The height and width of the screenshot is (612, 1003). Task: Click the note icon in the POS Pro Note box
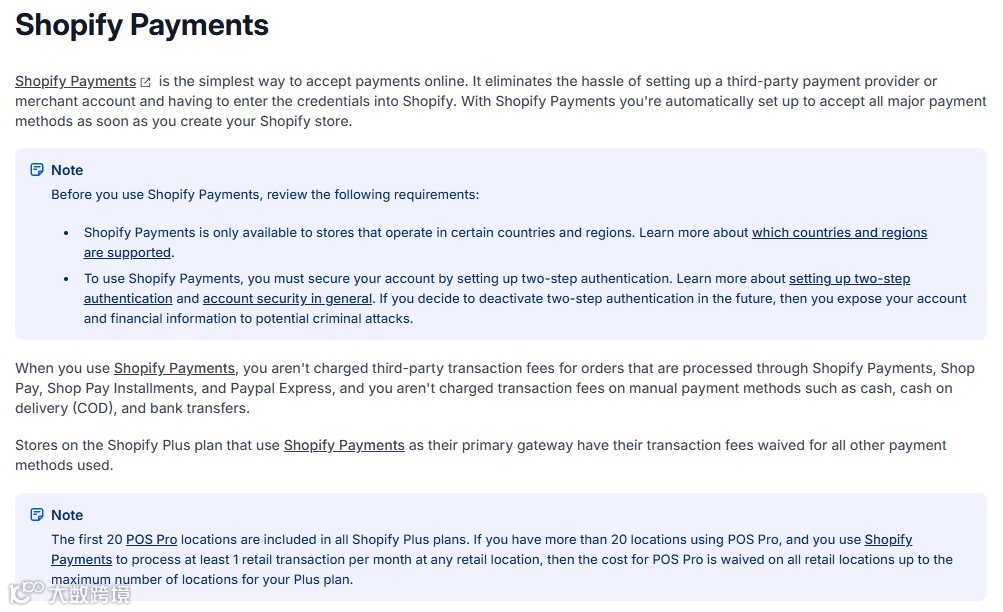click(x=37, y=515)
